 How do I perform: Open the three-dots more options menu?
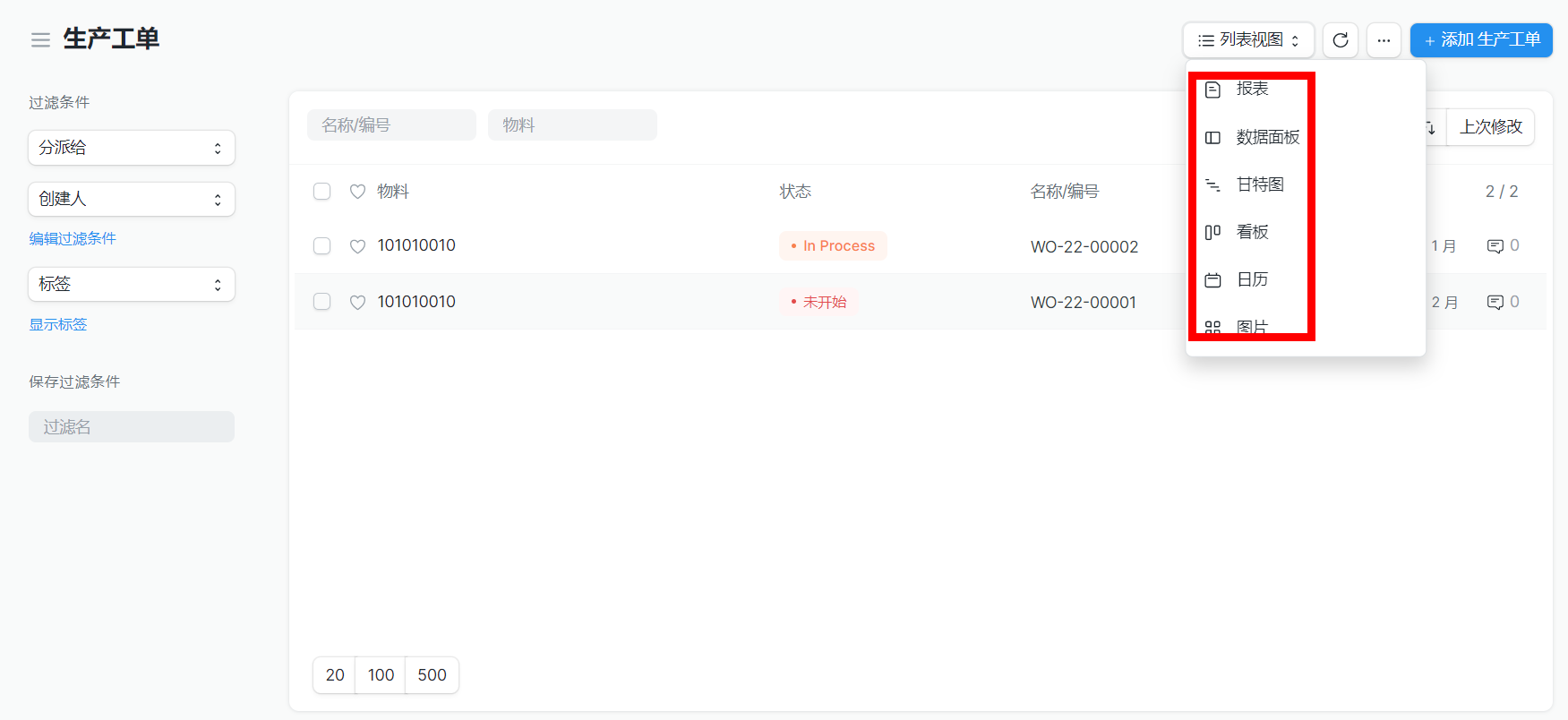1384,40
